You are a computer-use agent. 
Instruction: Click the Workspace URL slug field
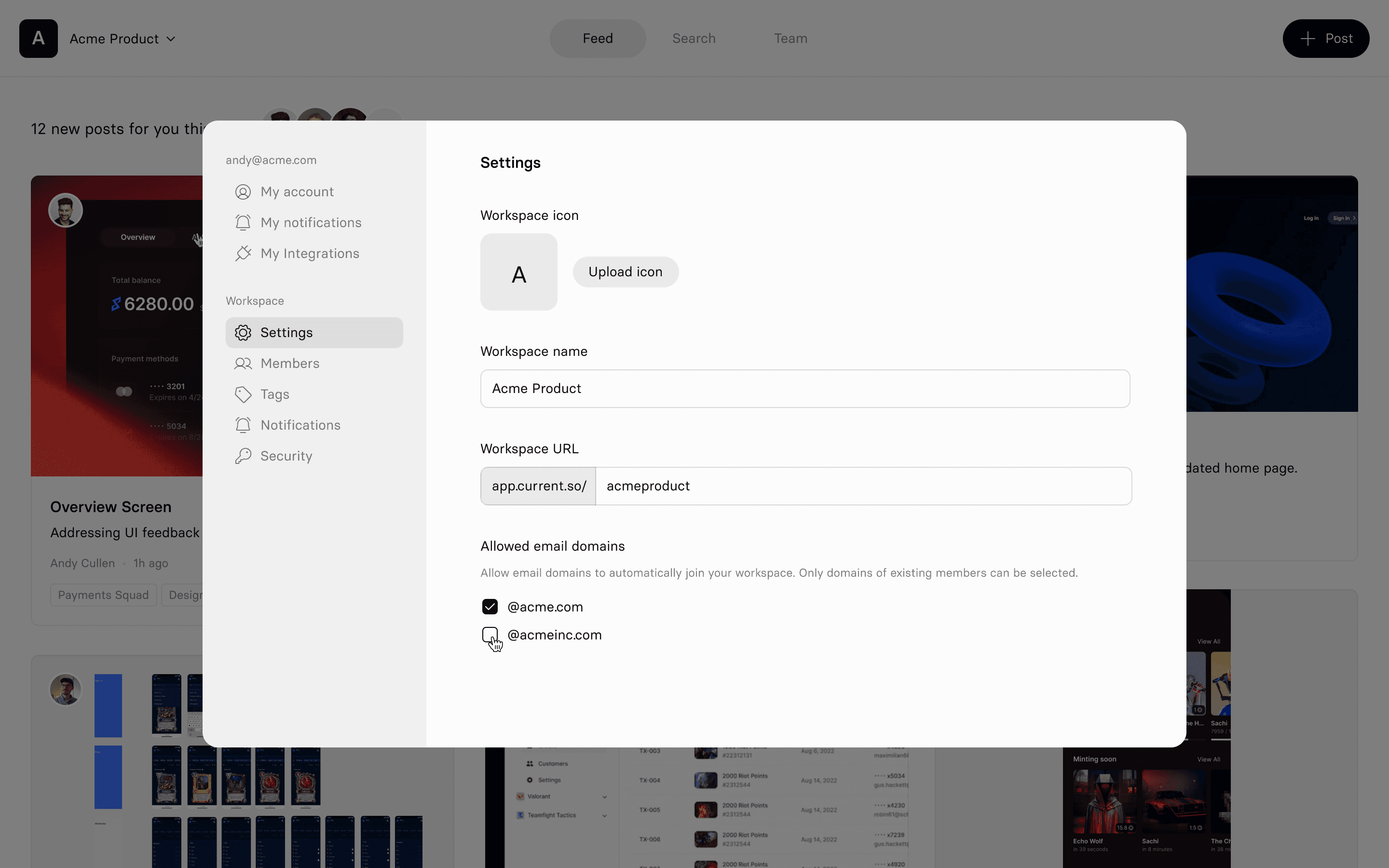tap(863, 486)
